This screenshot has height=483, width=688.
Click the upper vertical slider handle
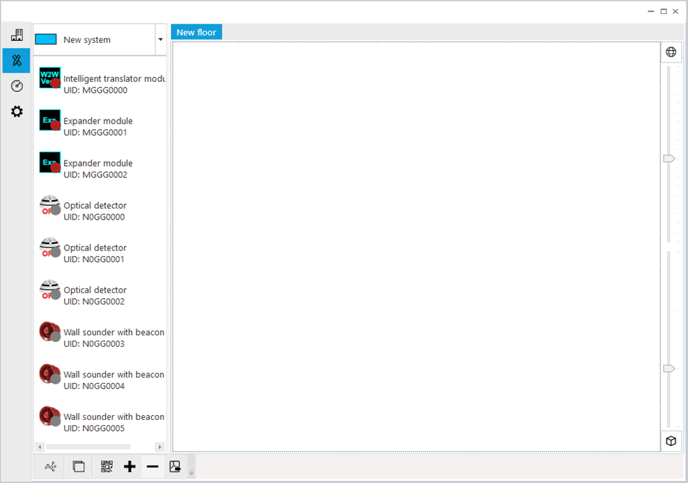(x=670, y=158)
